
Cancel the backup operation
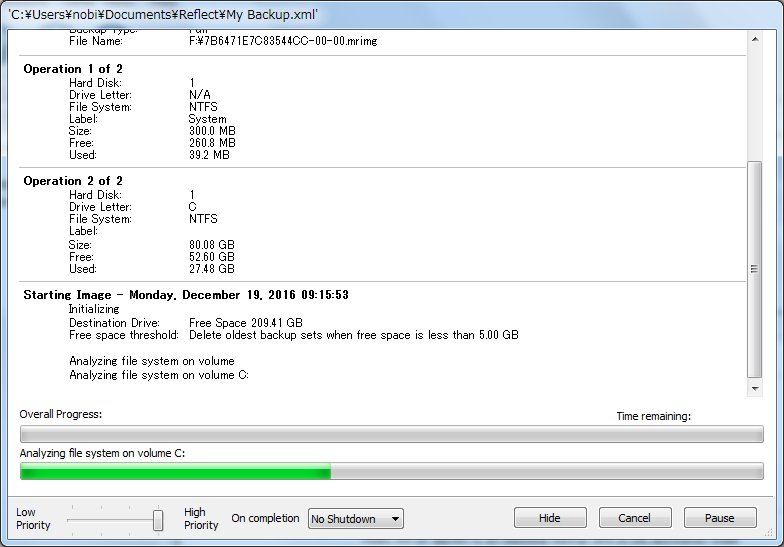(634, 518)
